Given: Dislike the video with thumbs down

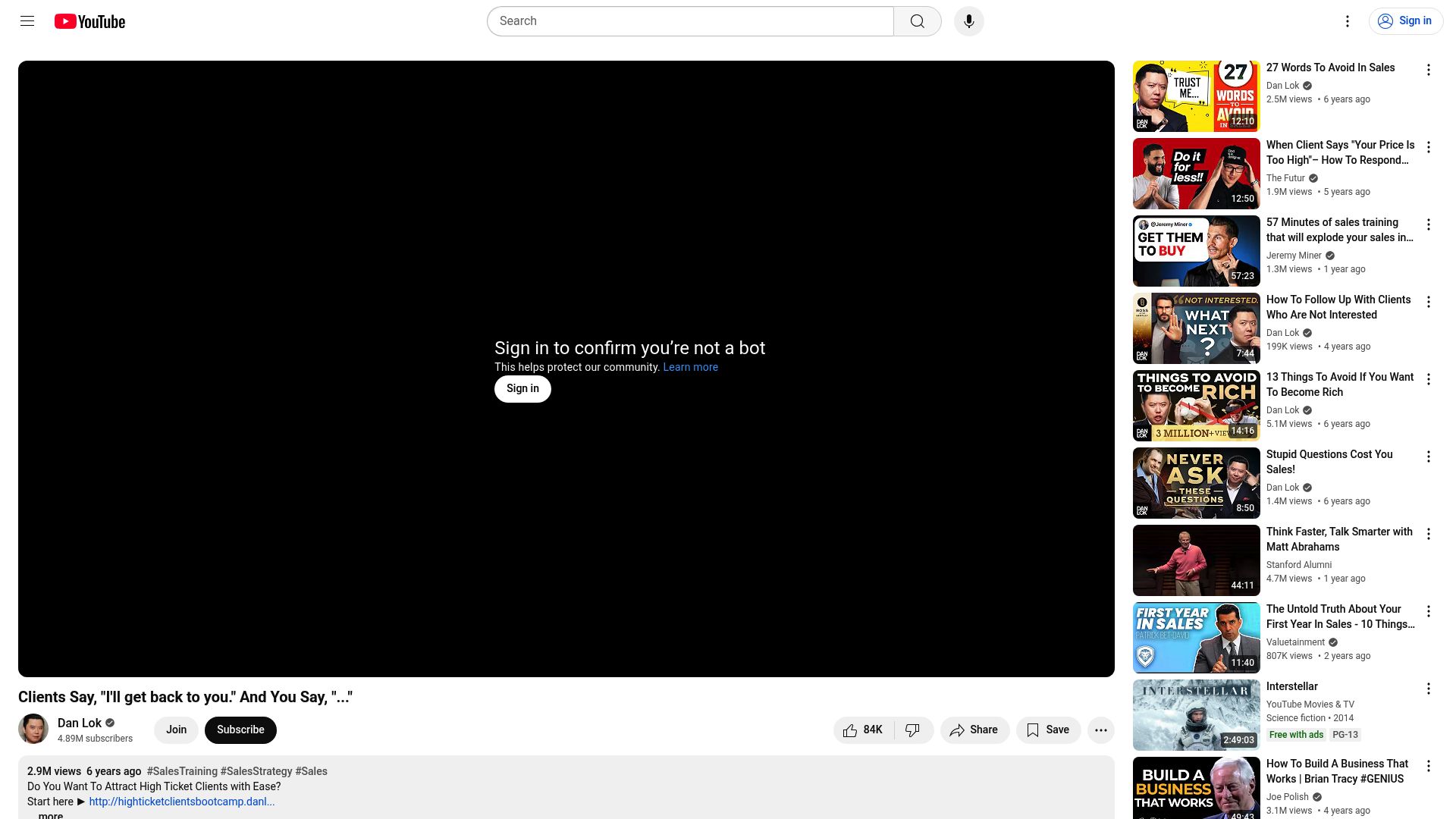Looking at the screenshot, I should [x=913, y=730].
